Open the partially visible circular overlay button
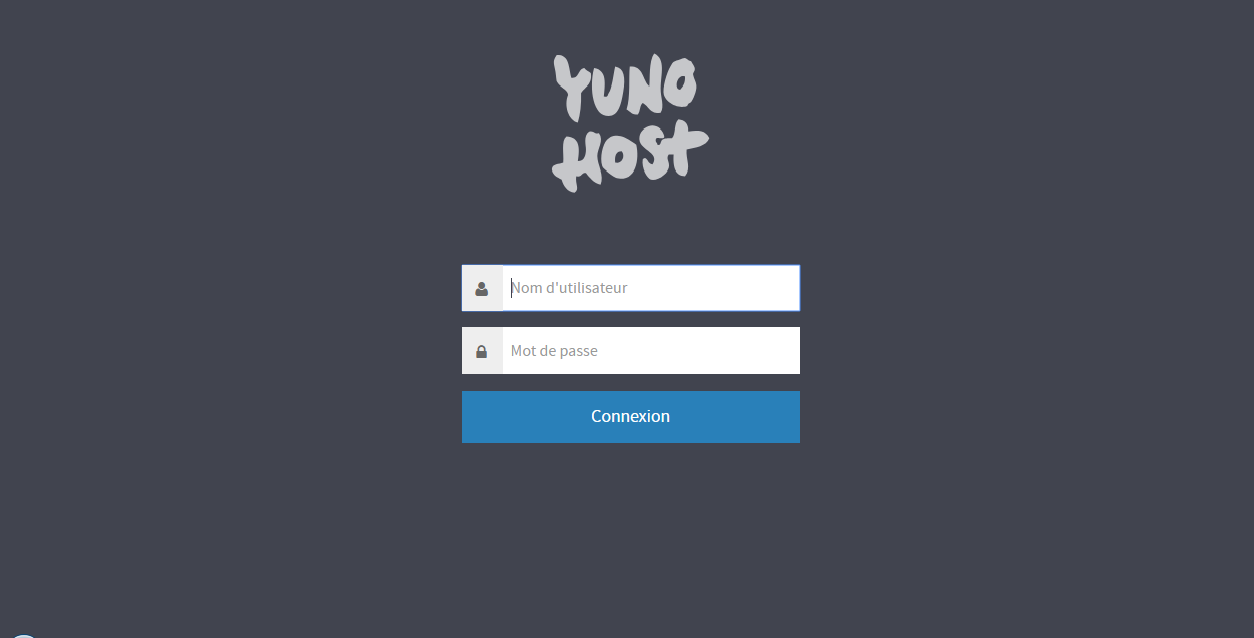The height and width of the screenshot is (638, 1254). 22,635
